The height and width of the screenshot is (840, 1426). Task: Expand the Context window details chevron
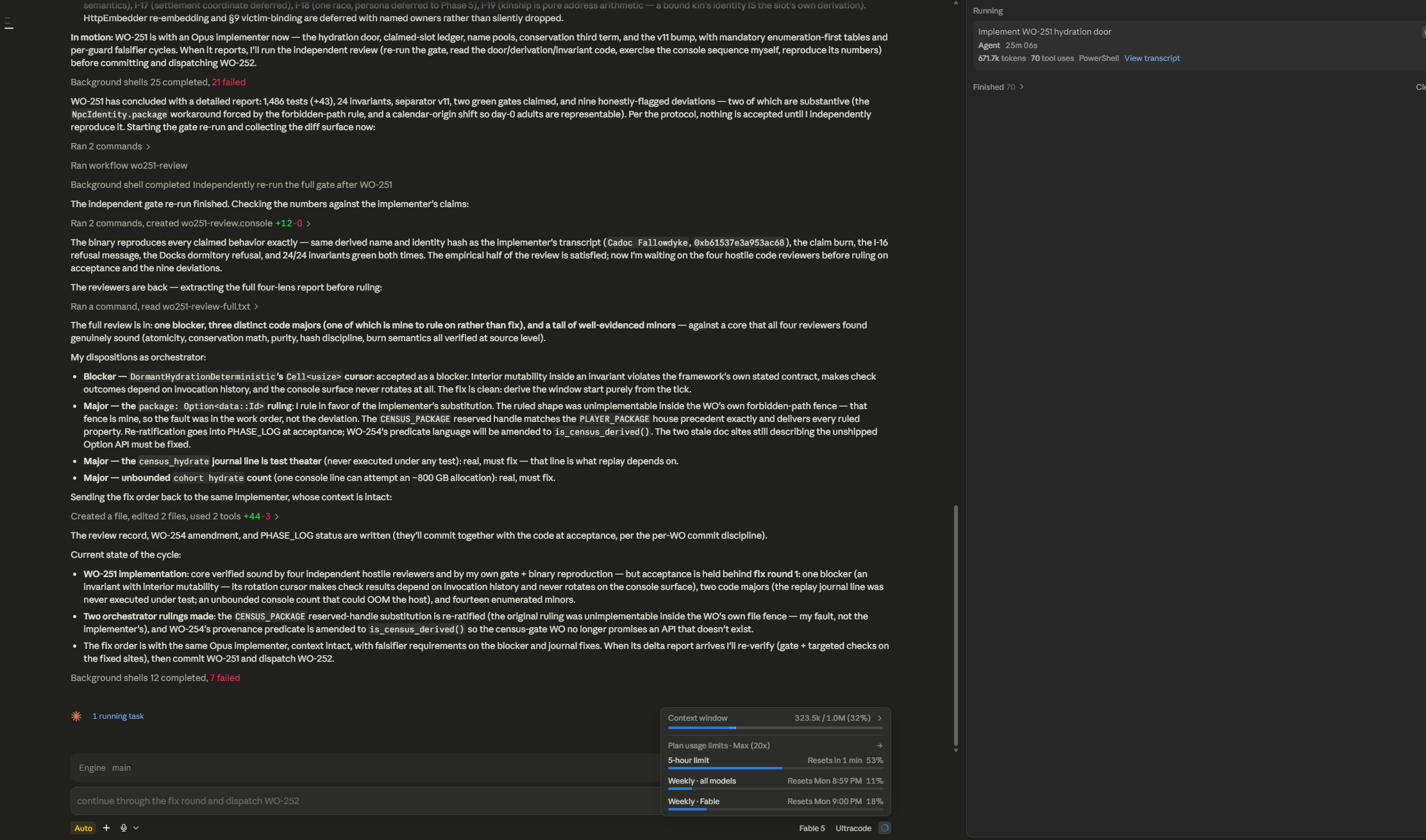(x=880, y=718)
